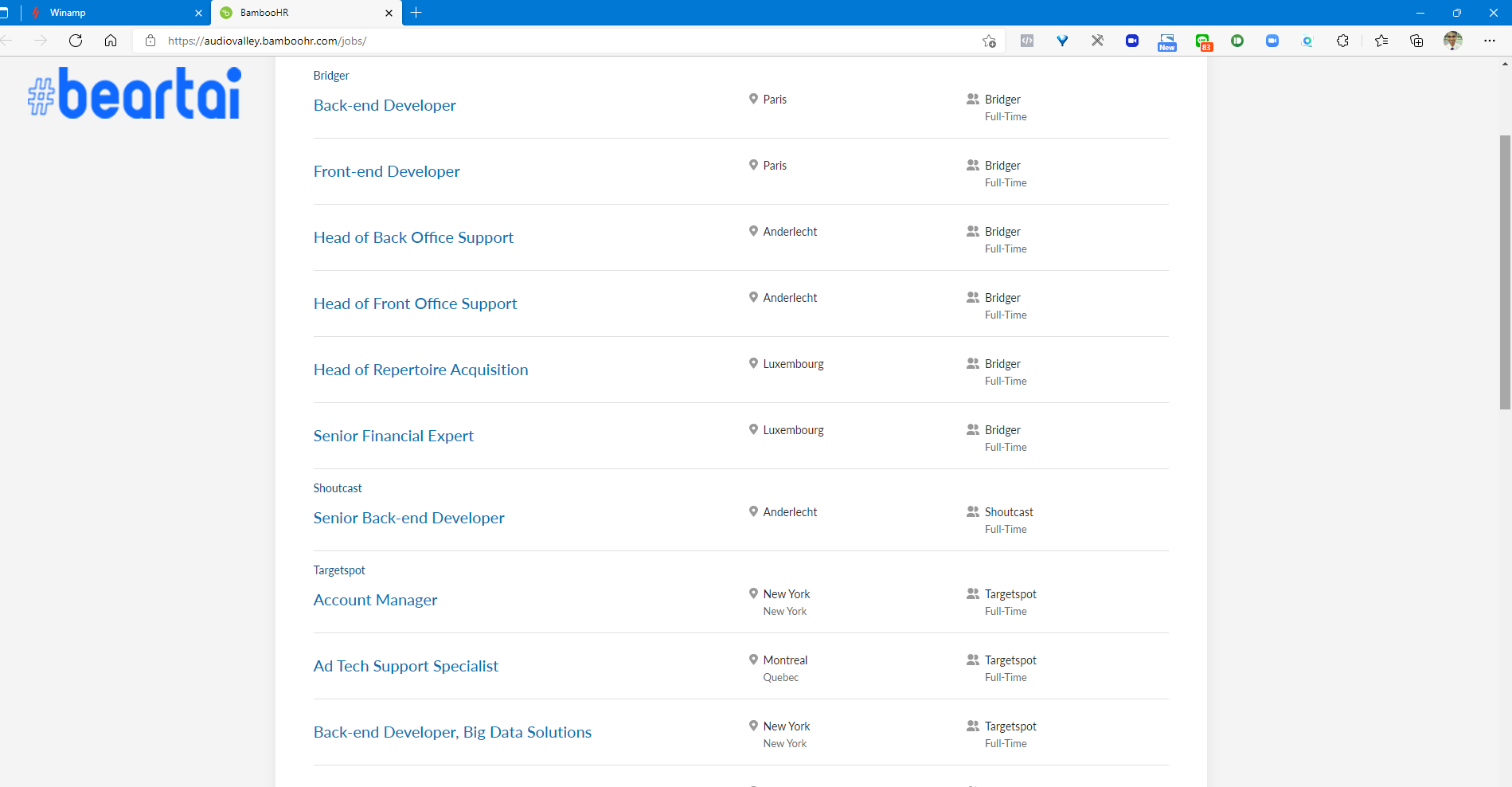The height and width of the screenshot is (787, 1512).
Task: Click New York location of Account Manager
Action: click(x=787, y=594)
